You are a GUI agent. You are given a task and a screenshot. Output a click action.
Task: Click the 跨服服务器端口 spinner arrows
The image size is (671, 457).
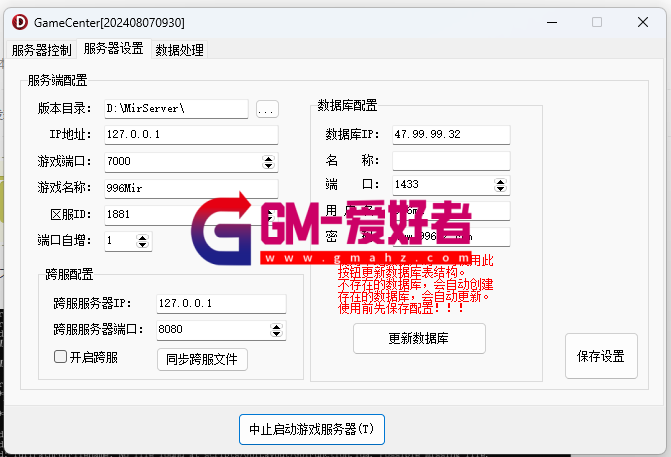point(276,330)
